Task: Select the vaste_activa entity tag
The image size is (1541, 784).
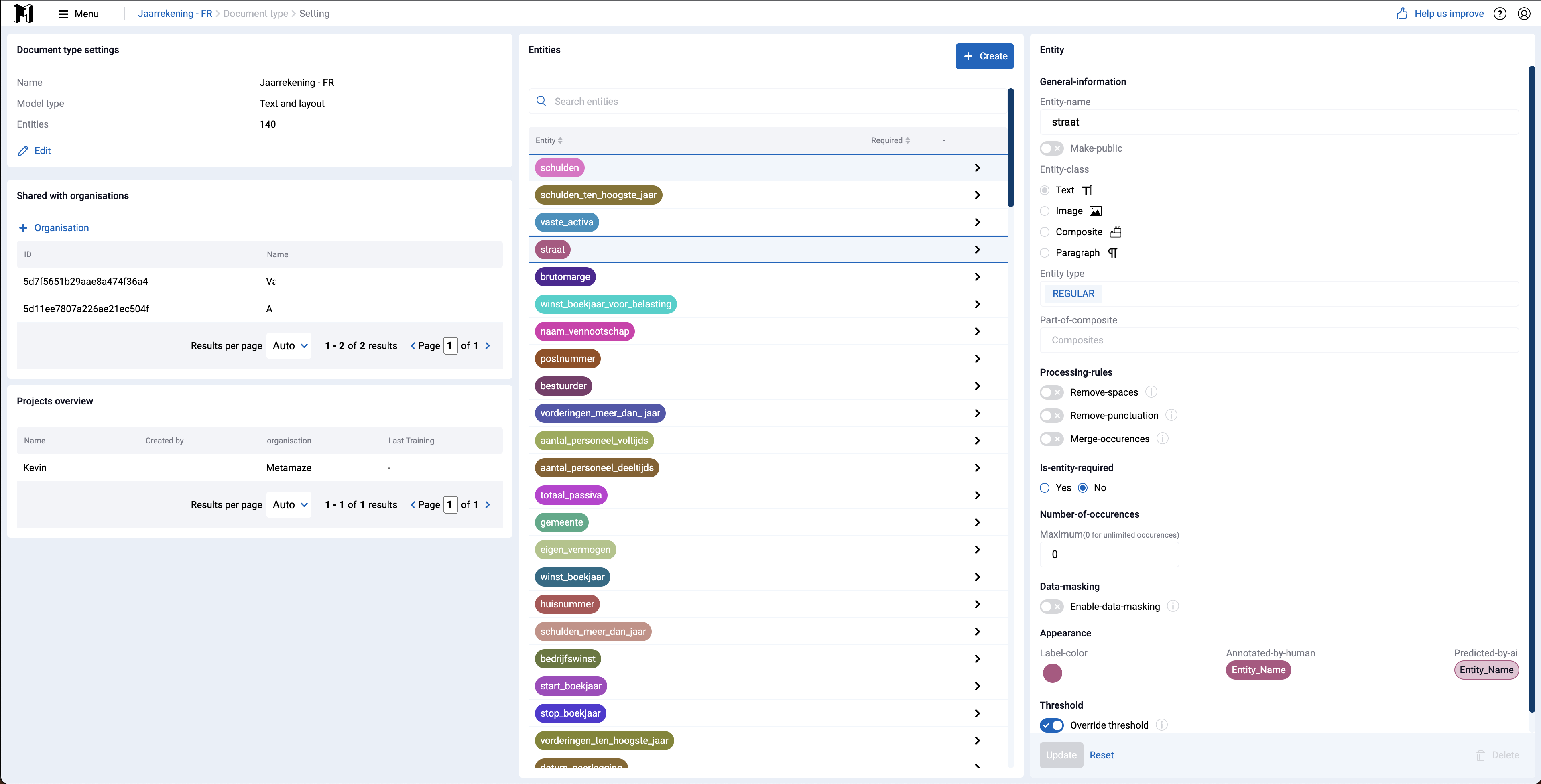Action: (x=567, y=222)
